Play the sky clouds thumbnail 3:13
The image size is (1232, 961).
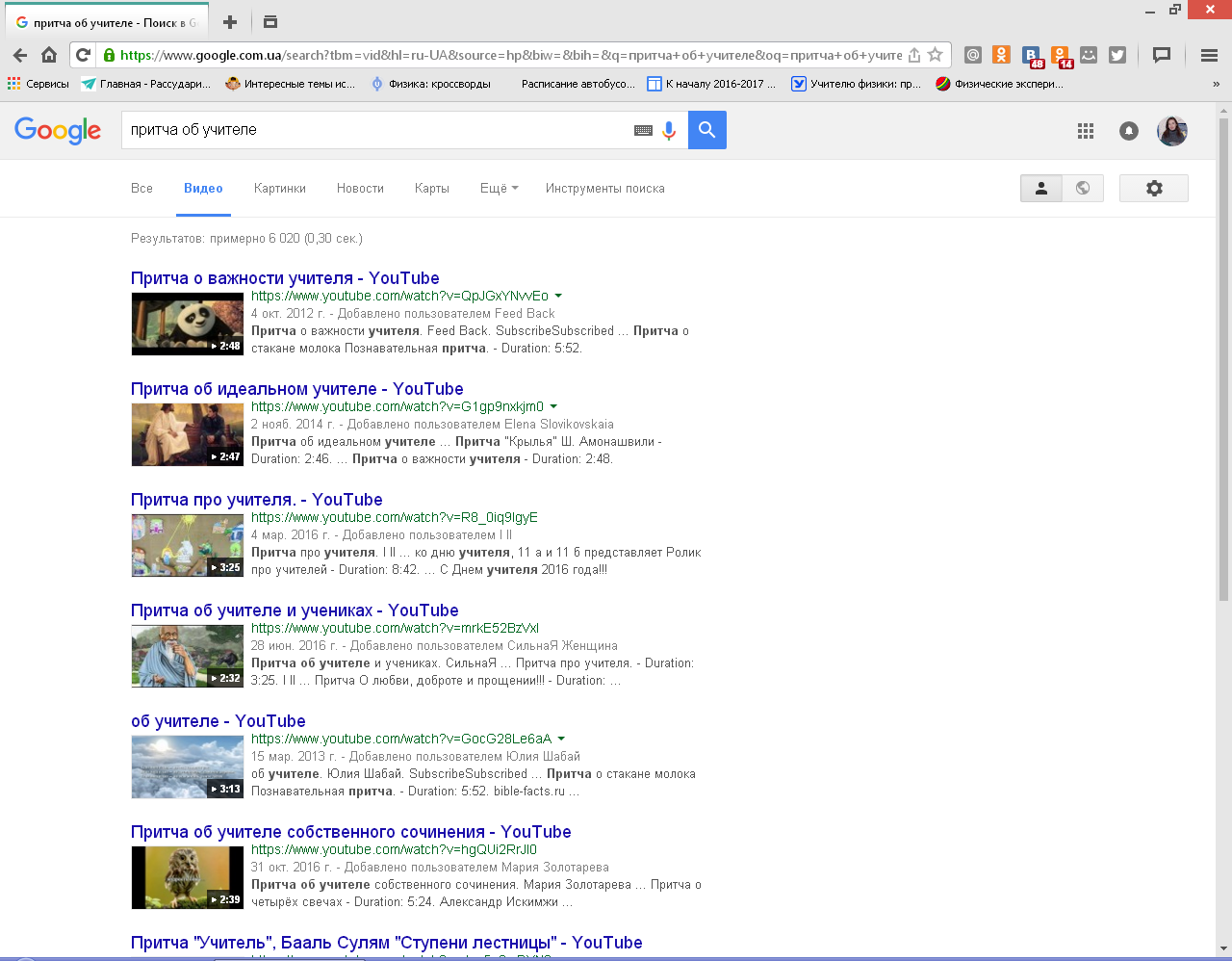click(x=188, y=767)
